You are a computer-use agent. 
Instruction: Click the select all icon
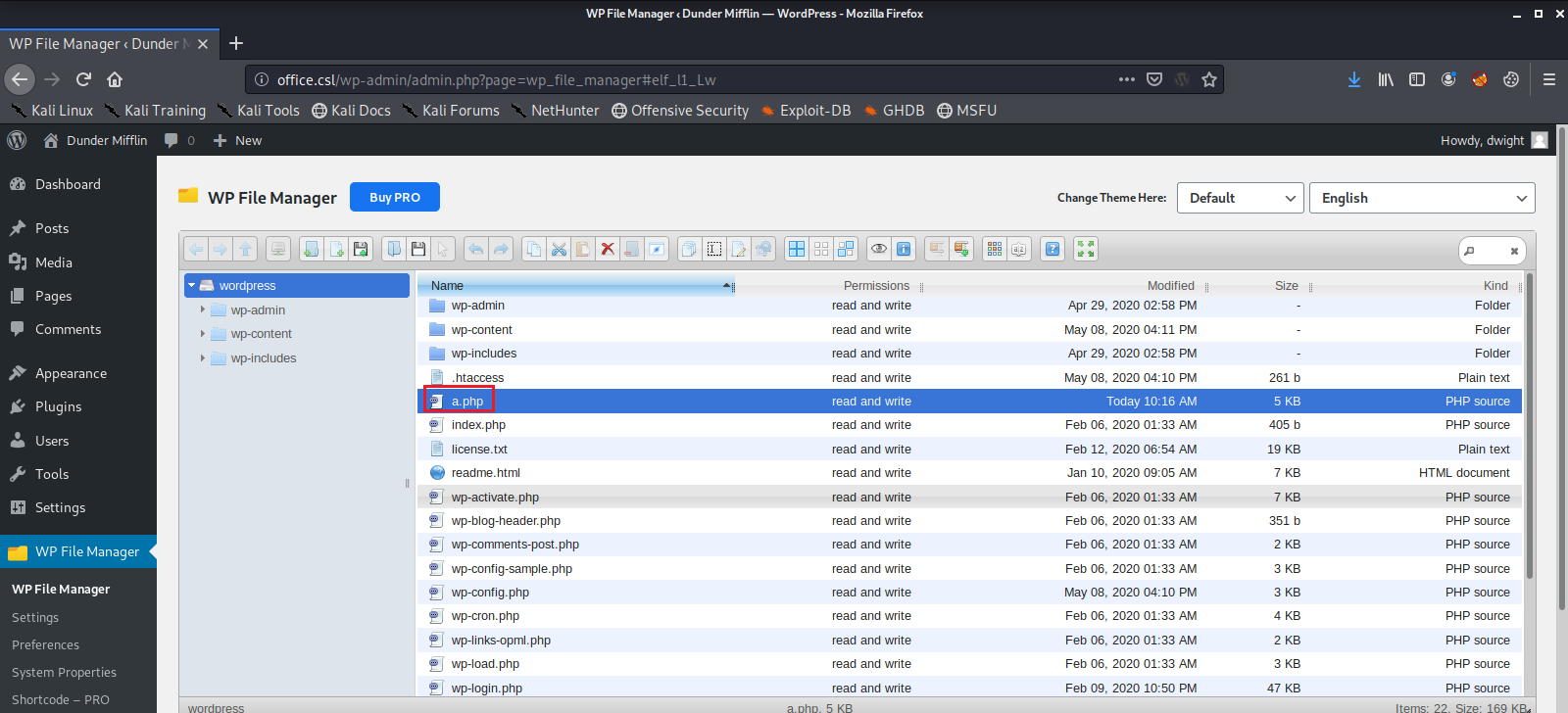(797, 249)
